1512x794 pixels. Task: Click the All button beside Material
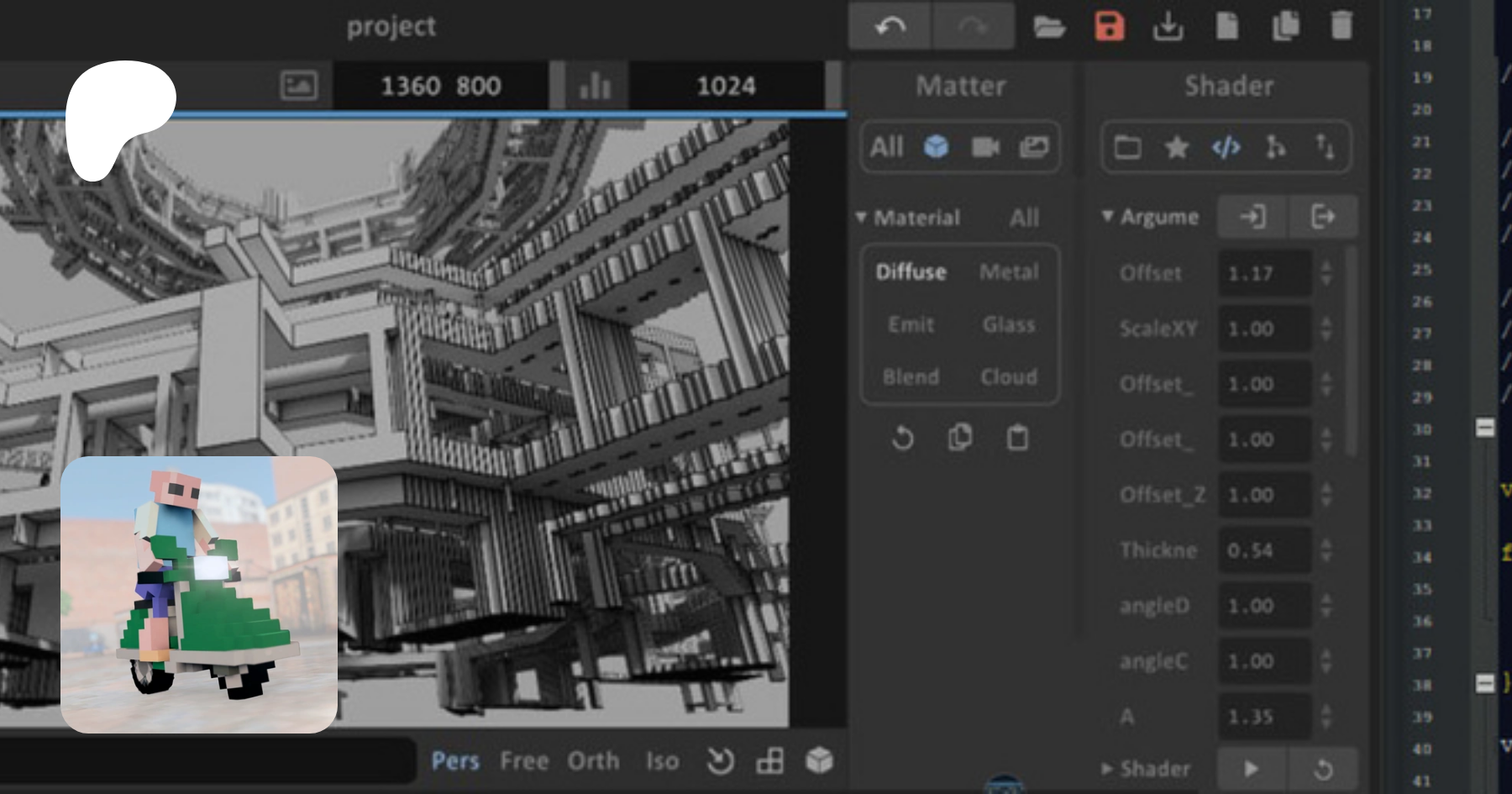pos(1024,218)
